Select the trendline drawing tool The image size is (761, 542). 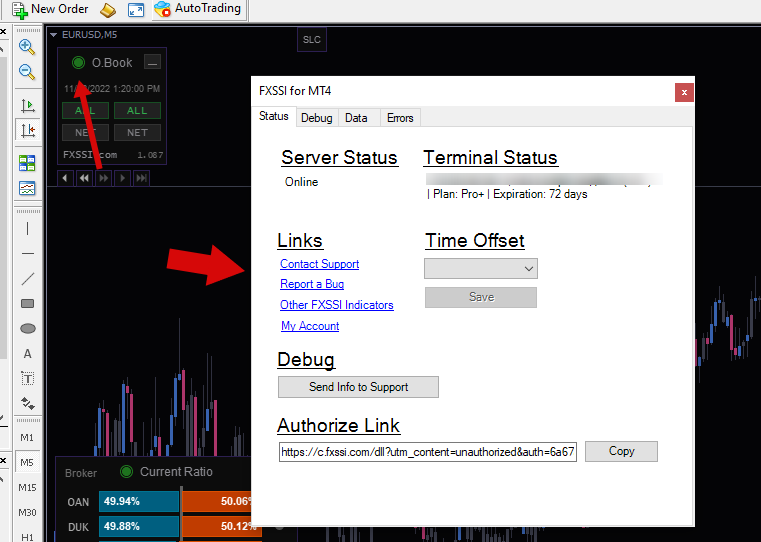click(x=28, y=279)
